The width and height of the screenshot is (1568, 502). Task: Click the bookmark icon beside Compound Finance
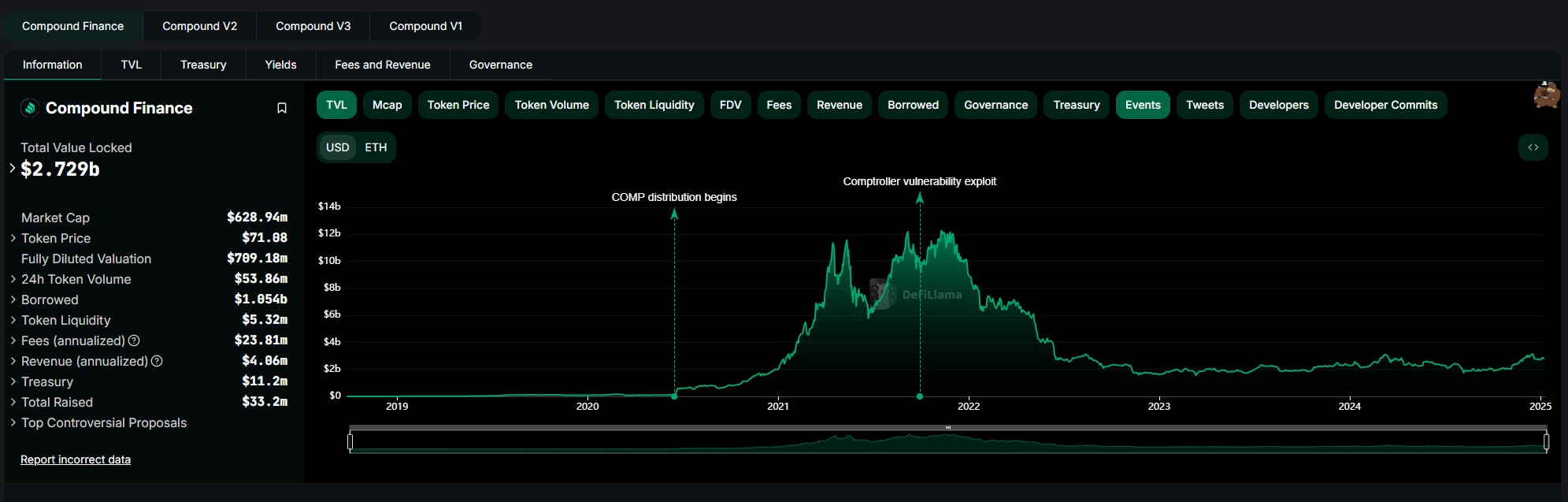[x=281, y=108]
